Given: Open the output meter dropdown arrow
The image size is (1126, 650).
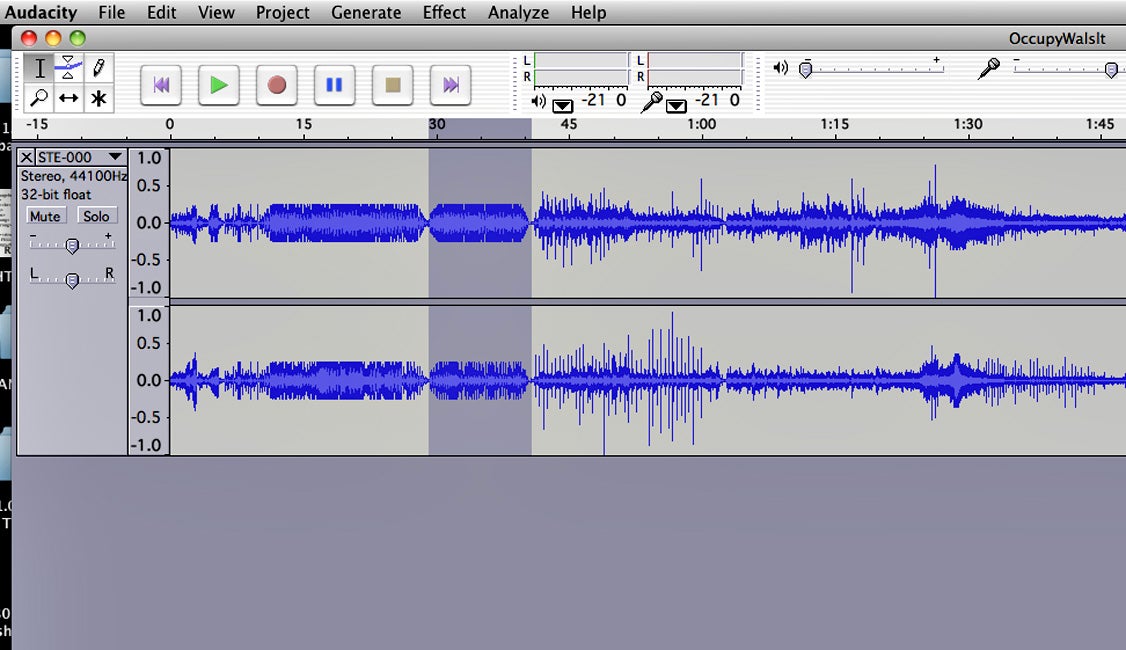Looking at the screenshot, I should point(562,104).
